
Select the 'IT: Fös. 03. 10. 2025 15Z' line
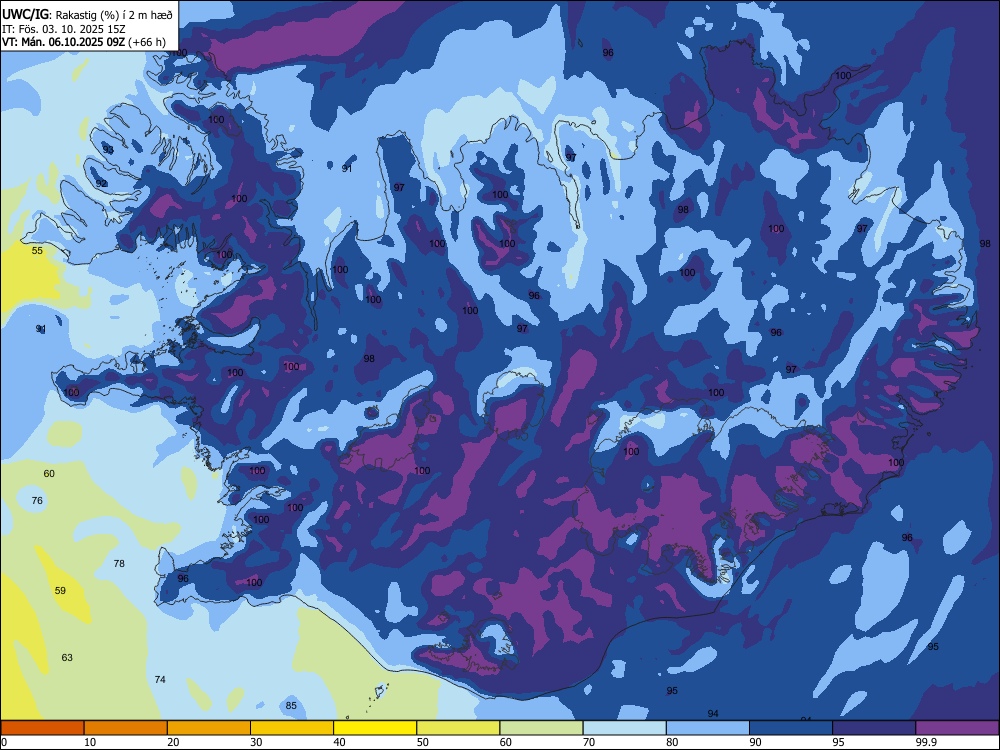(x=63, y=29)
